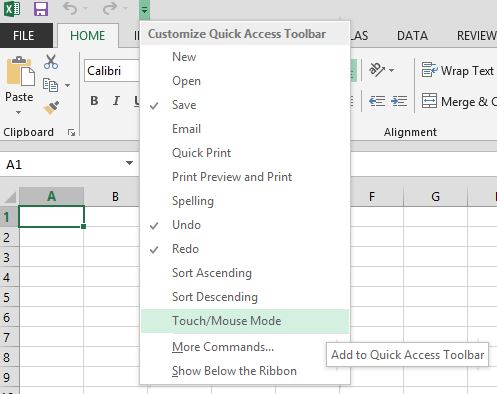
Task: Open Clipboard dialog launcher
Action: click(x=71, y=133)
